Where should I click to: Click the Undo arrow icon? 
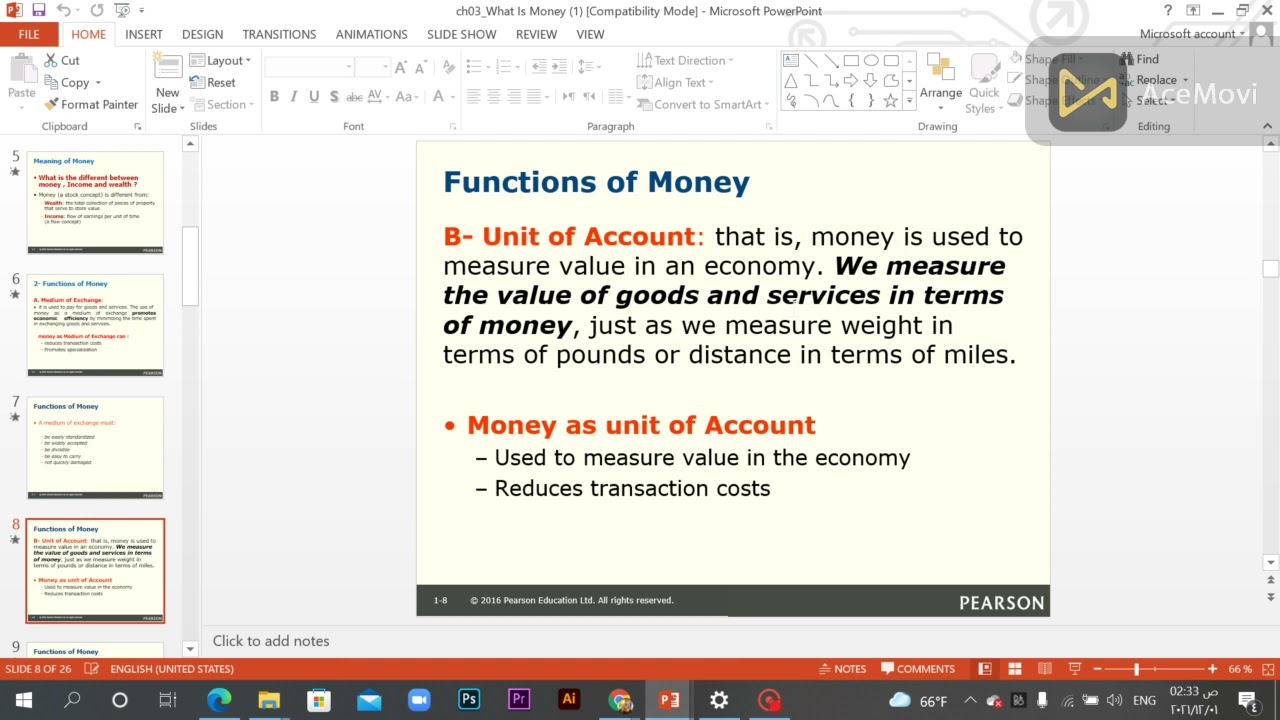(x=64, y=11)
